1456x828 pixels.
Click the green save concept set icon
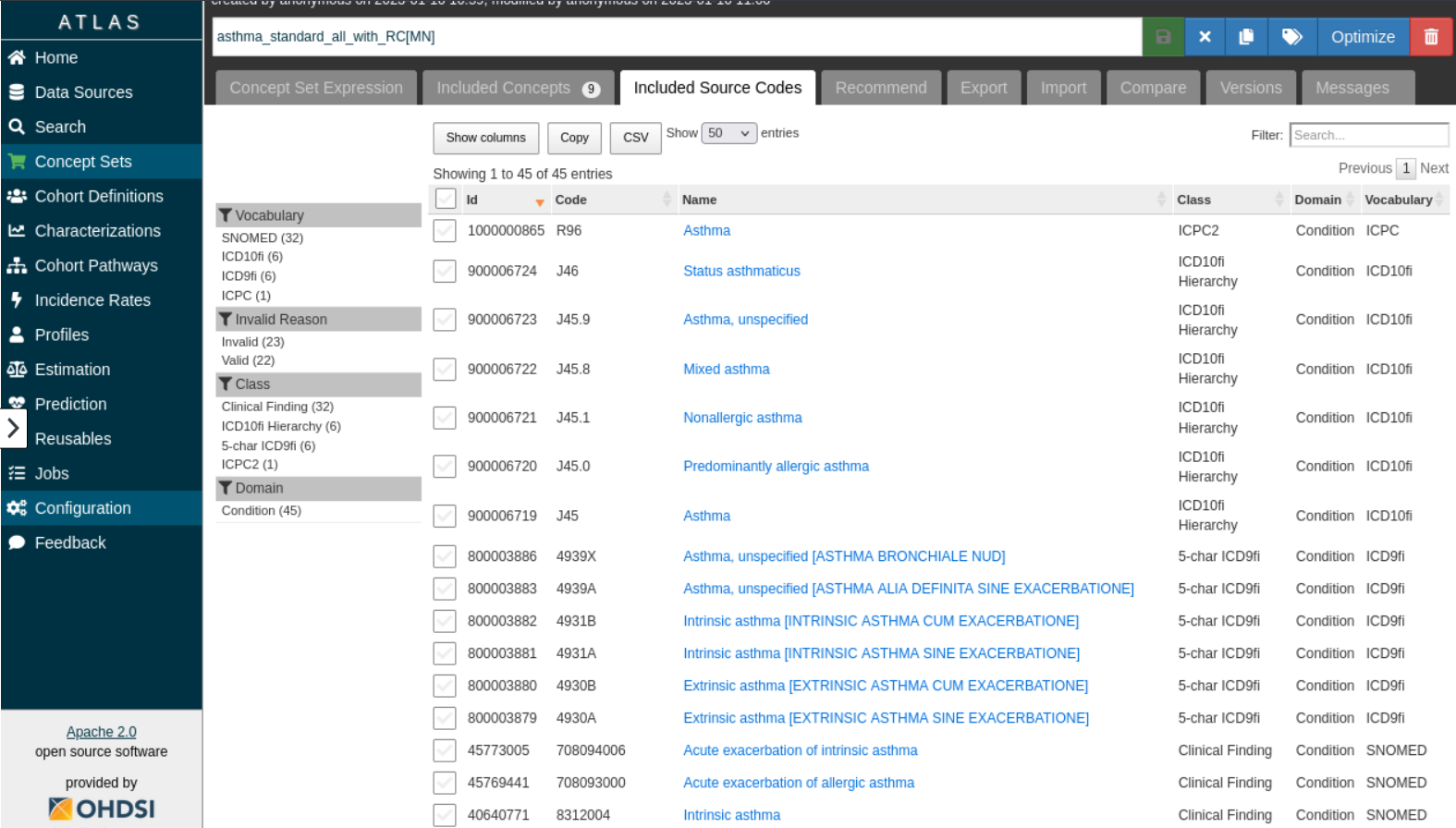(1163, 37)
